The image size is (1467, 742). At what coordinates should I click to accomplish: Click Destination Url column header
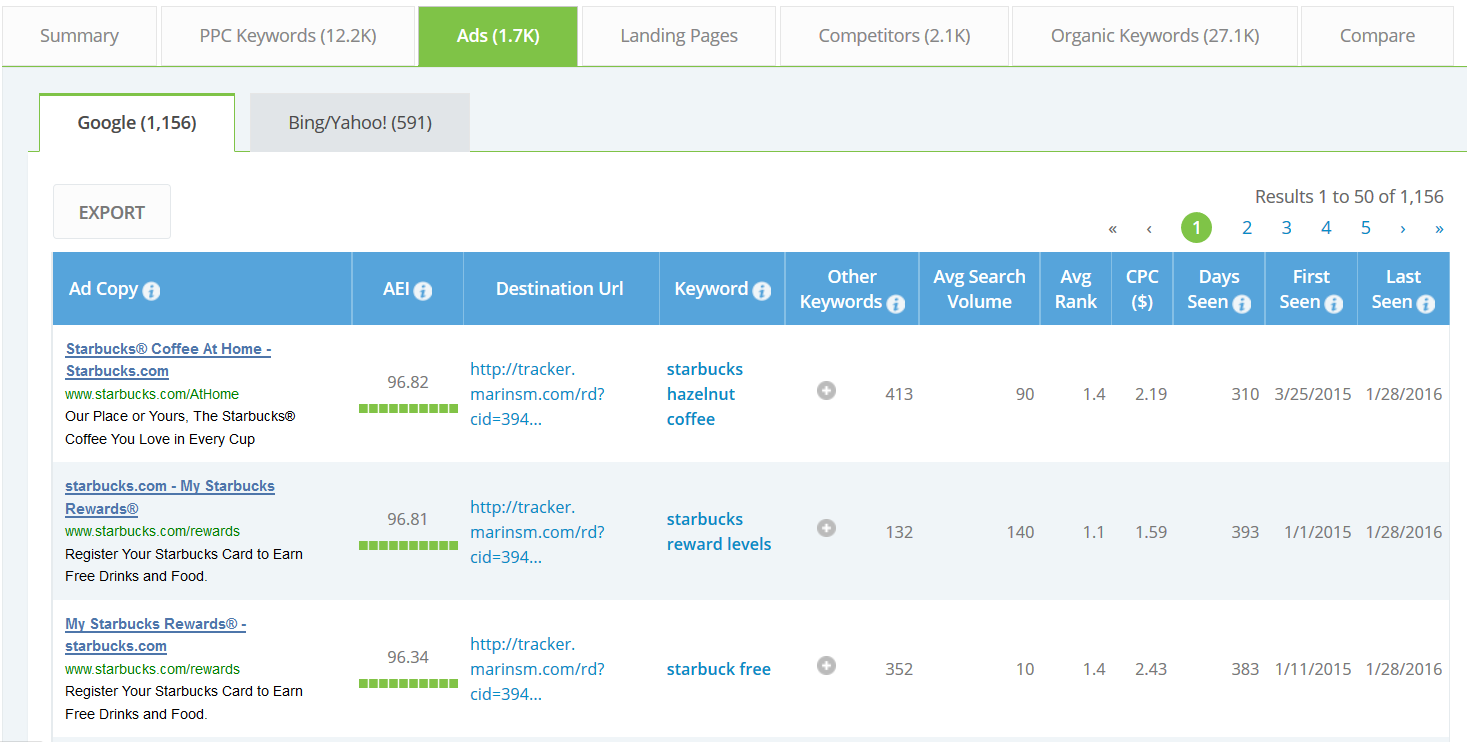[x=560, y=289]
